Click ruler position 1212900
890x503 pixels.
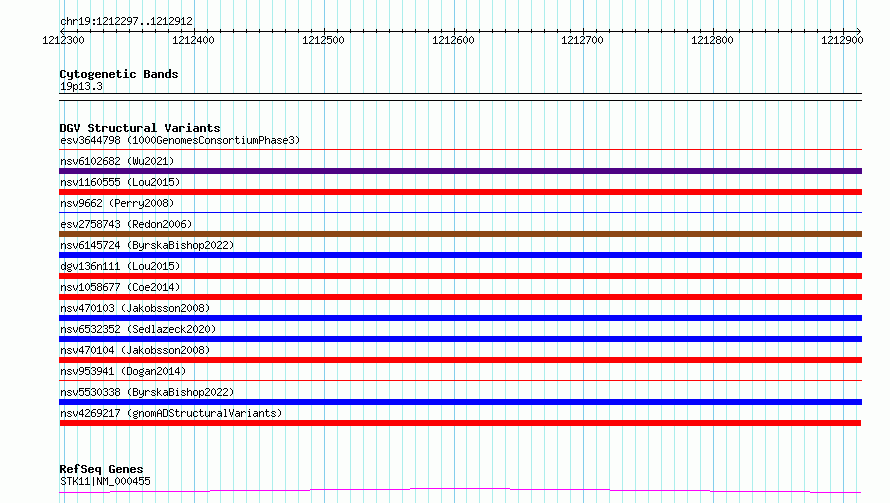tap(842, 40)
